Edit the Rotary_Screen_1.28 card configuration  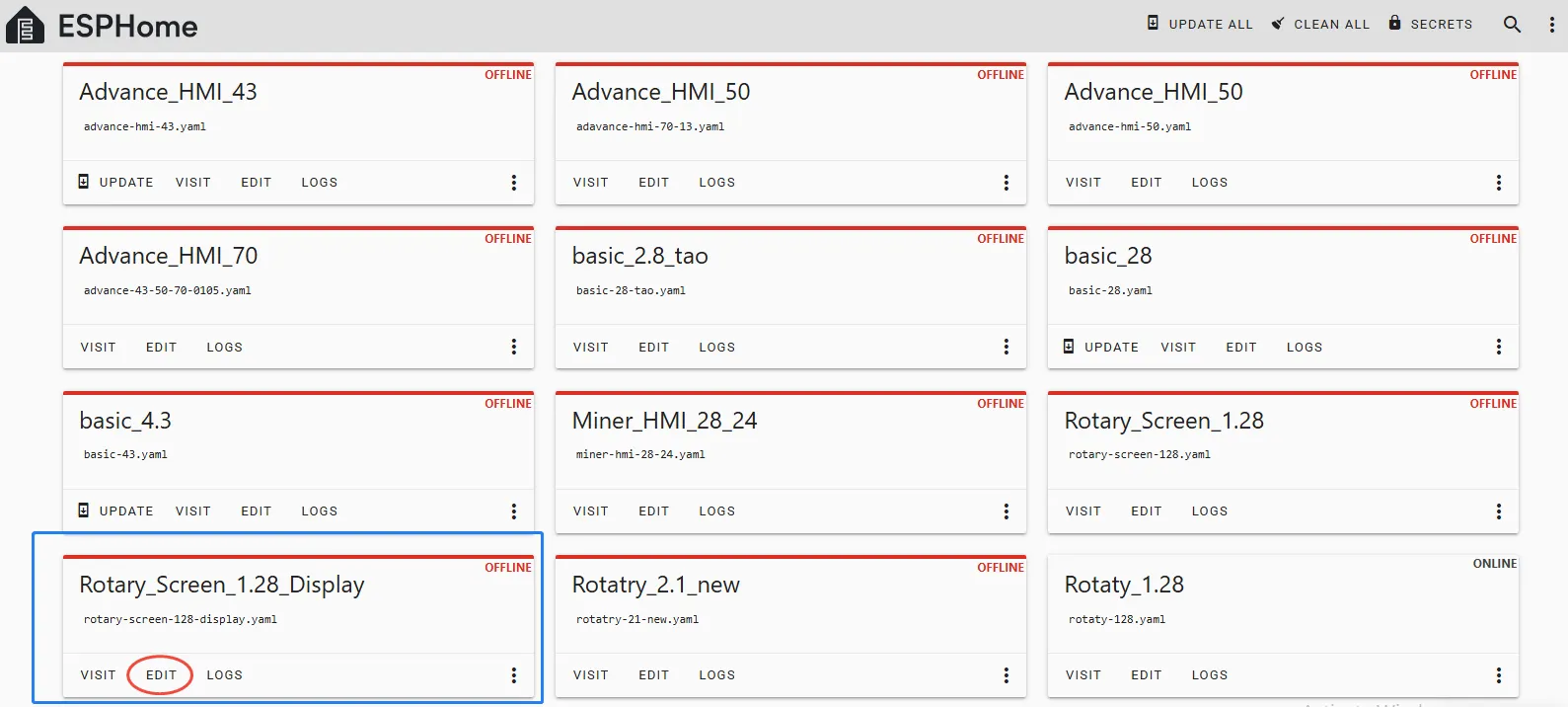(1146, 511)
